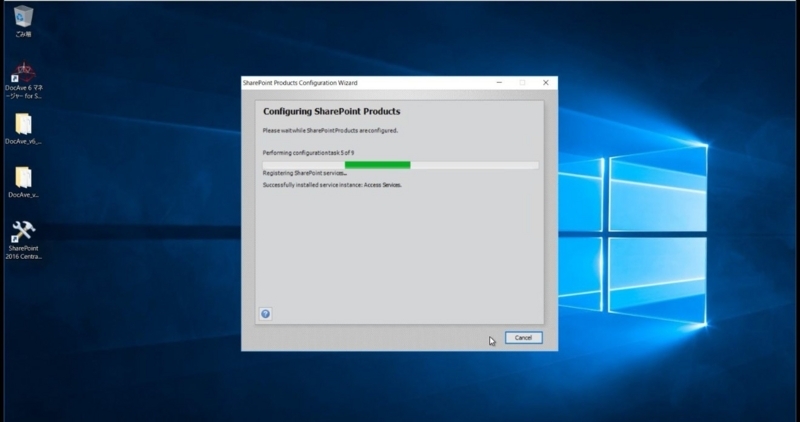
Task: Click 'Performing configuration task 5 of 9' text
Action: pos(308,153)
